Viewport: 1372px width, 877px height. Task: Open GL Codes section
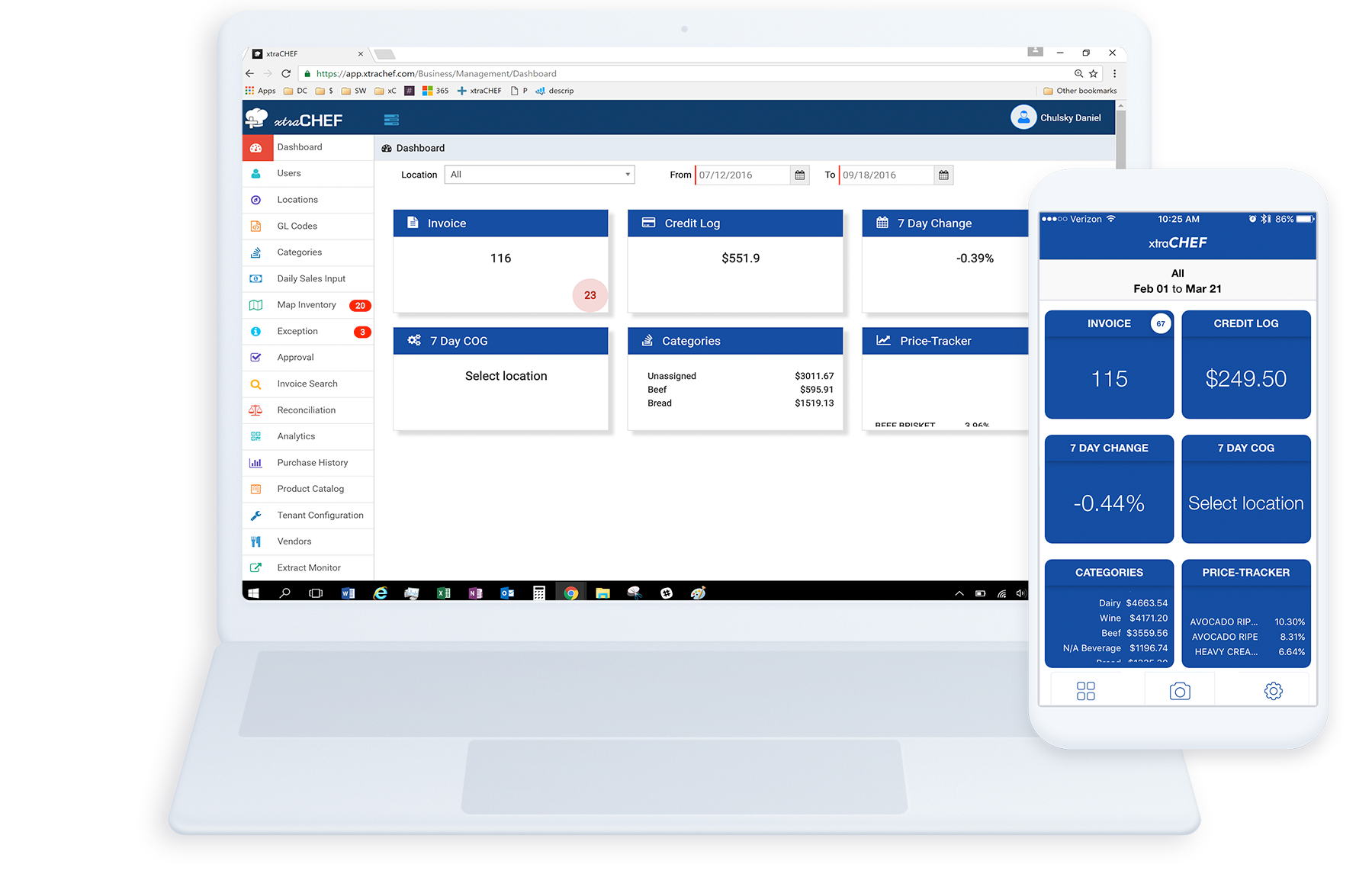point(308,226)
